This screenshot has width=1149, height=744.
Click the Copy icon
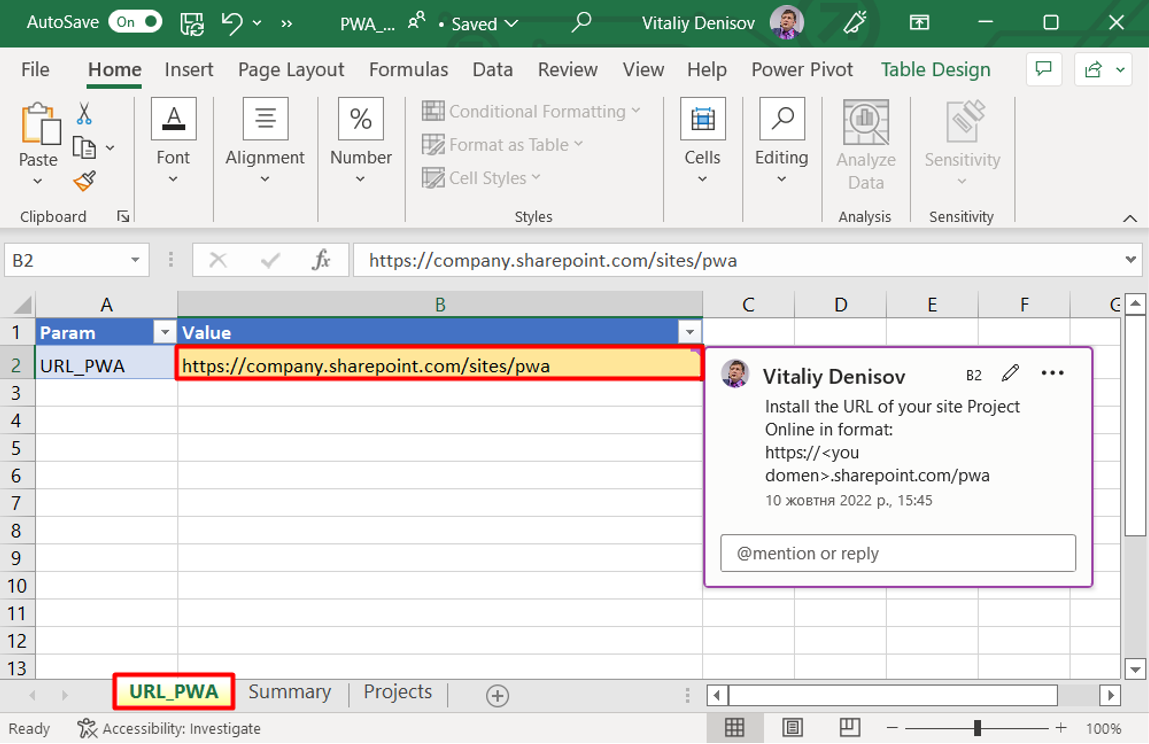pyautogui.click(x=84, y=147)
